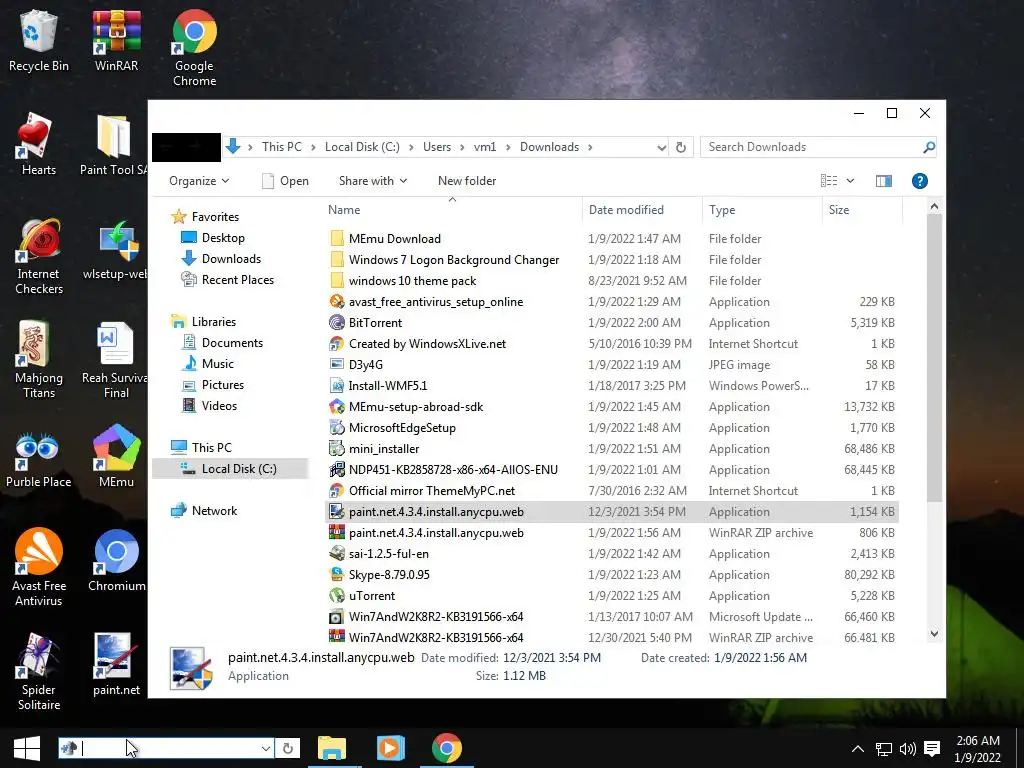The image size is (1024, 768).
Task: Select the Hearts game desktop icon
Action: click(x=39, y=144)
